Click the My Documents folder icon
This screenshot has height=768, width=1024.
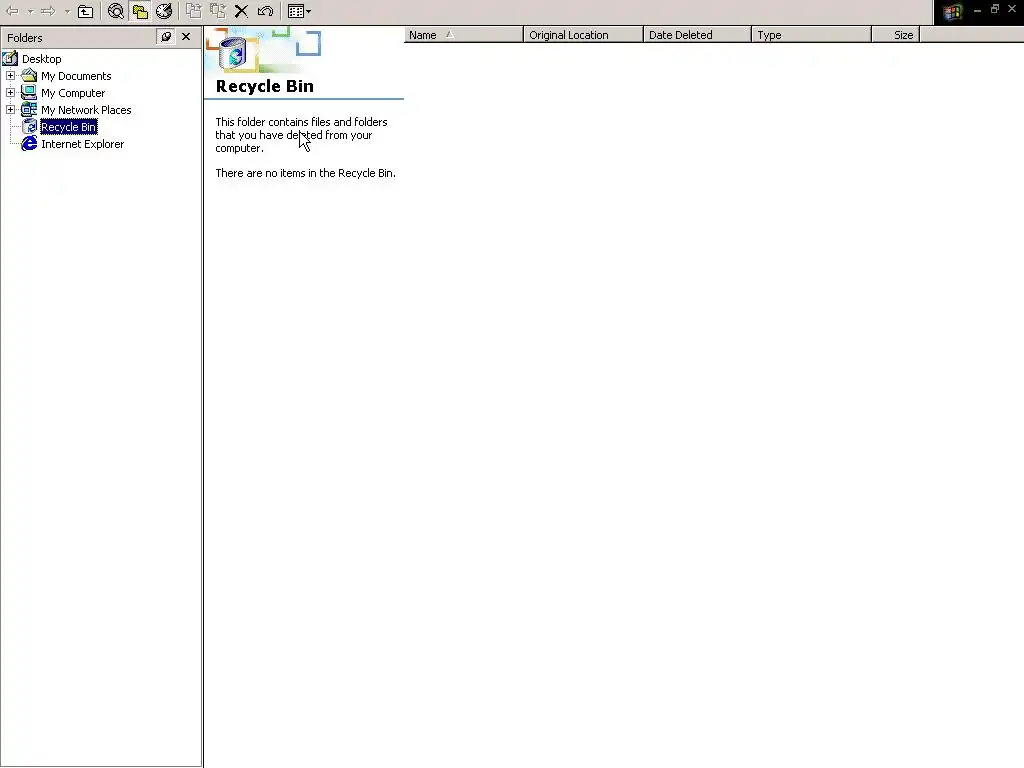pyautogui.click(x=29, y=76)
